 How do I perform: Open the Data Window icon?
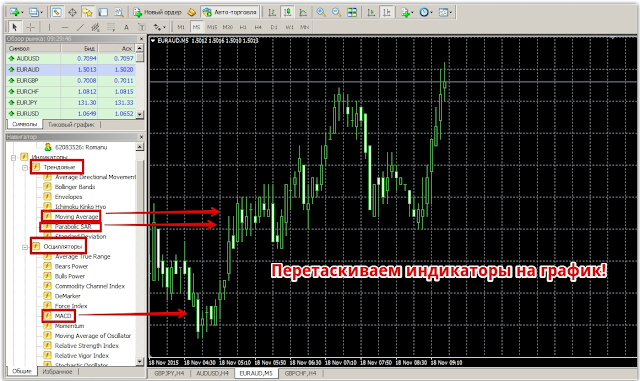(x=72, y=12)
